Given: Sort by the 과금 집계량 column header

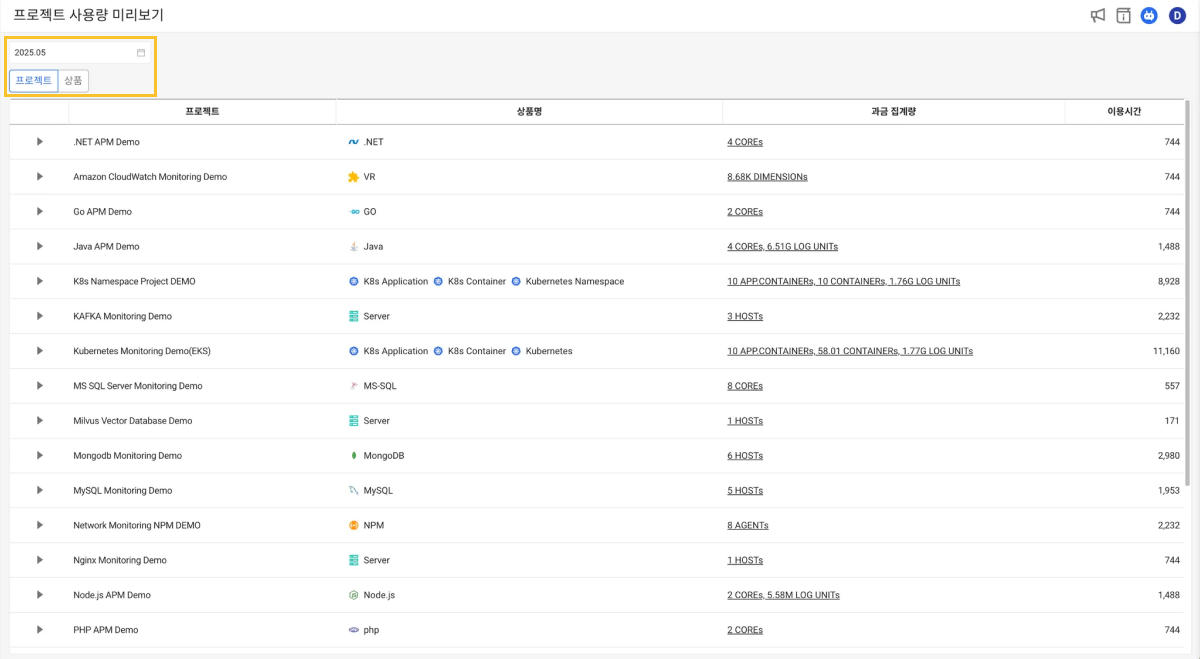Looking at the screenshot, I should pyautogui.click(x=893, y=112).
